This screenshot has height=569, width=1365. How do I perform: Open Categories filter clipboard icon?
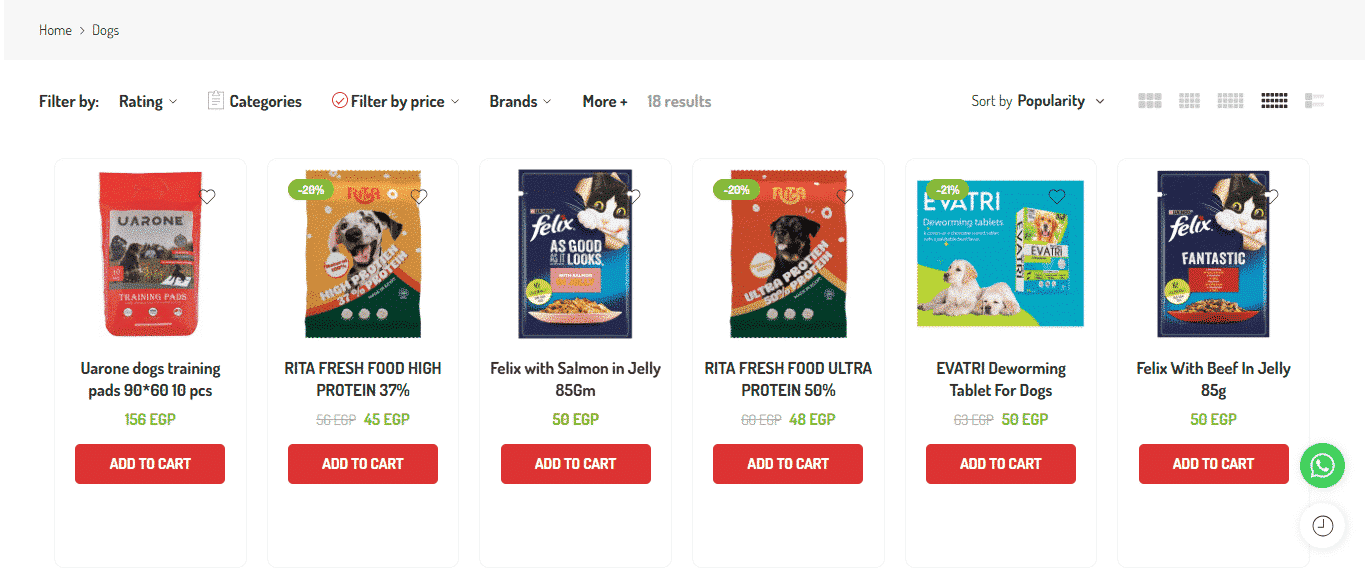(215, 100)
